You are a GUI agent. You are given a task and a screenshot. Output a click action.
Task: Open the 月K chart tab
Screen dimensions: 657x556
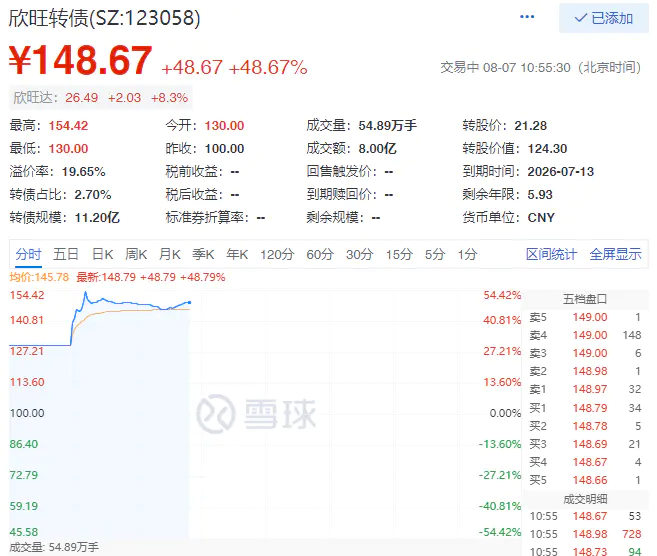click(x=170, y=254)
